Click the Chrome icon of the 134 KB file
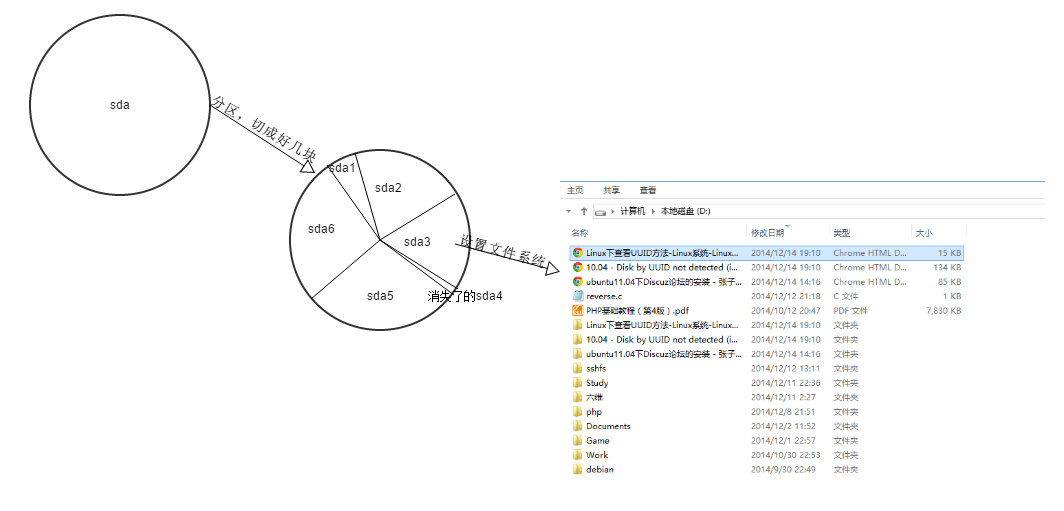Image resolution: width=1064 pixels, height=511 pixels. 577,267
